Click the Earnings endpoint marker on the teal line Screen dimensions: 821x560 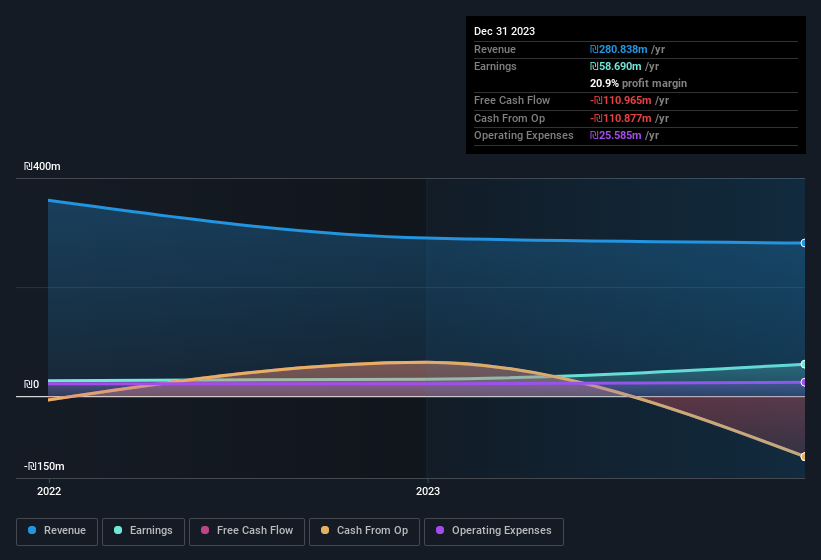coord(804,364)
